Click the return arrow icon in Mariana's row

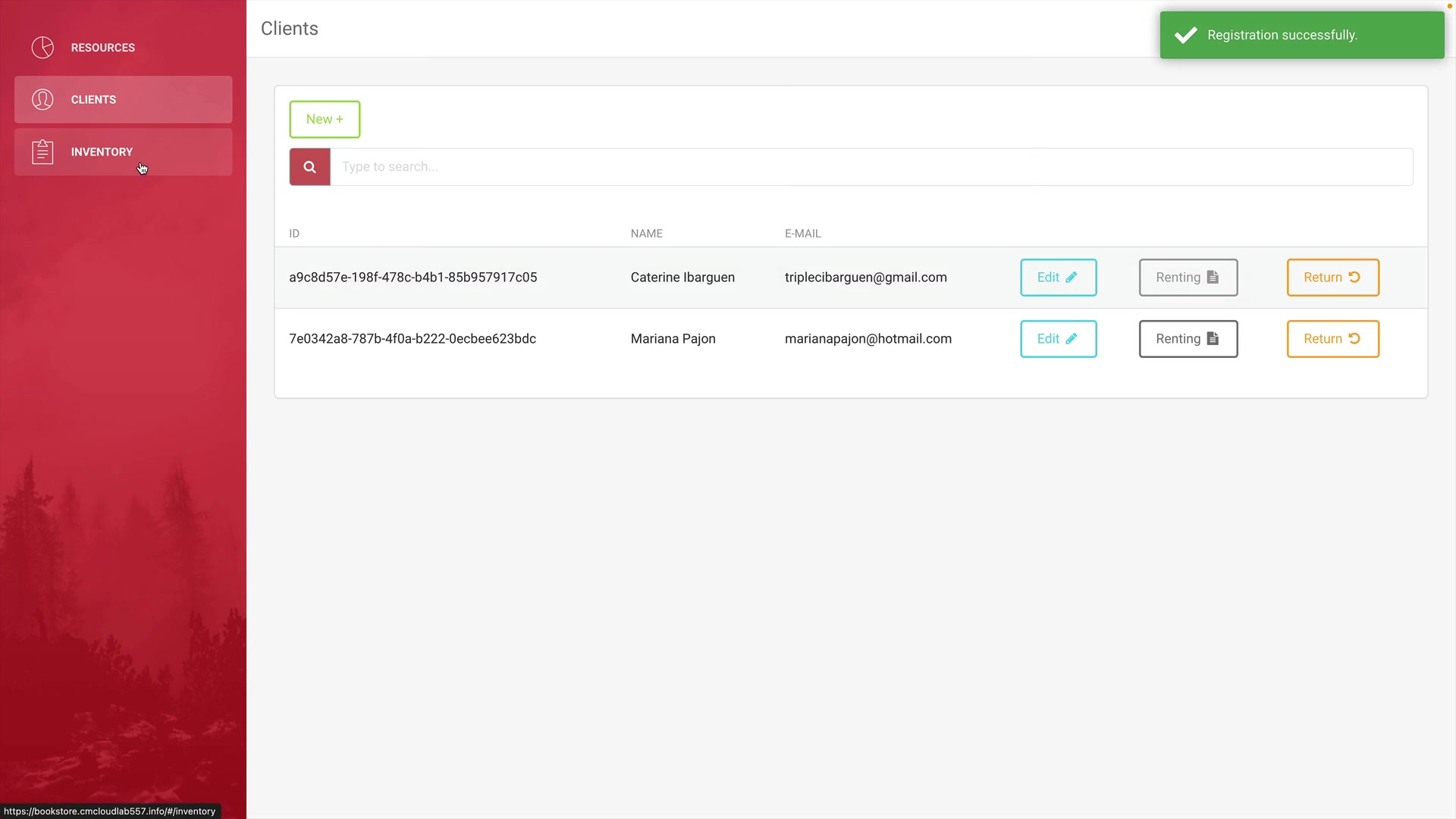point(1354,339)
